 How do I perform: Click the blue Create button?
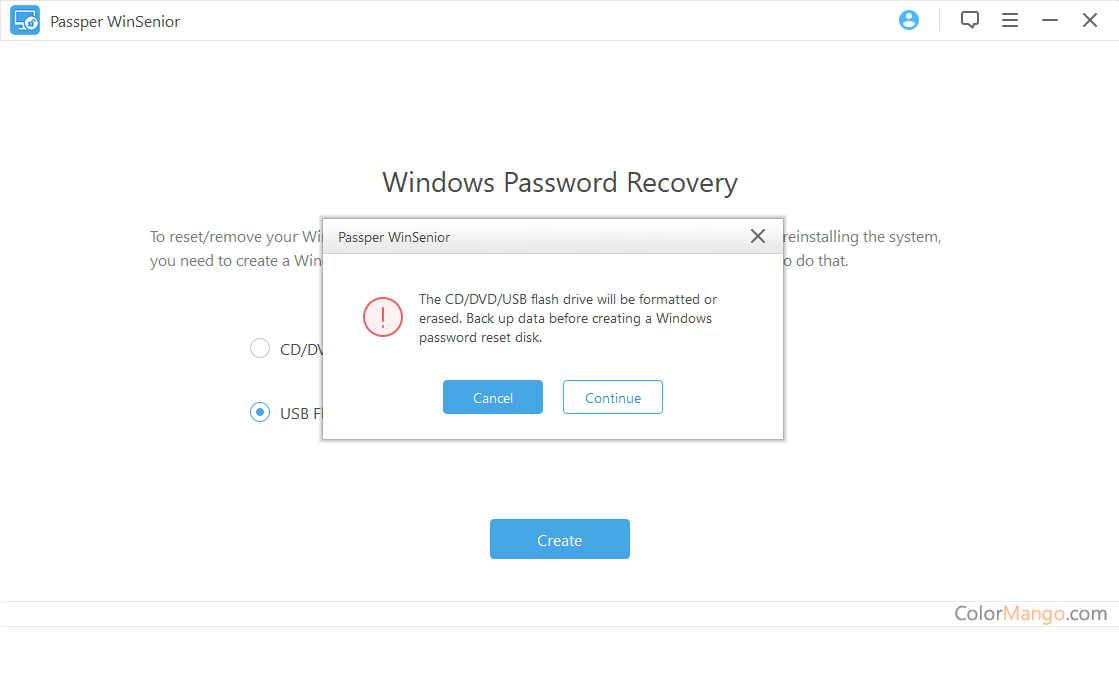(559, 539)
